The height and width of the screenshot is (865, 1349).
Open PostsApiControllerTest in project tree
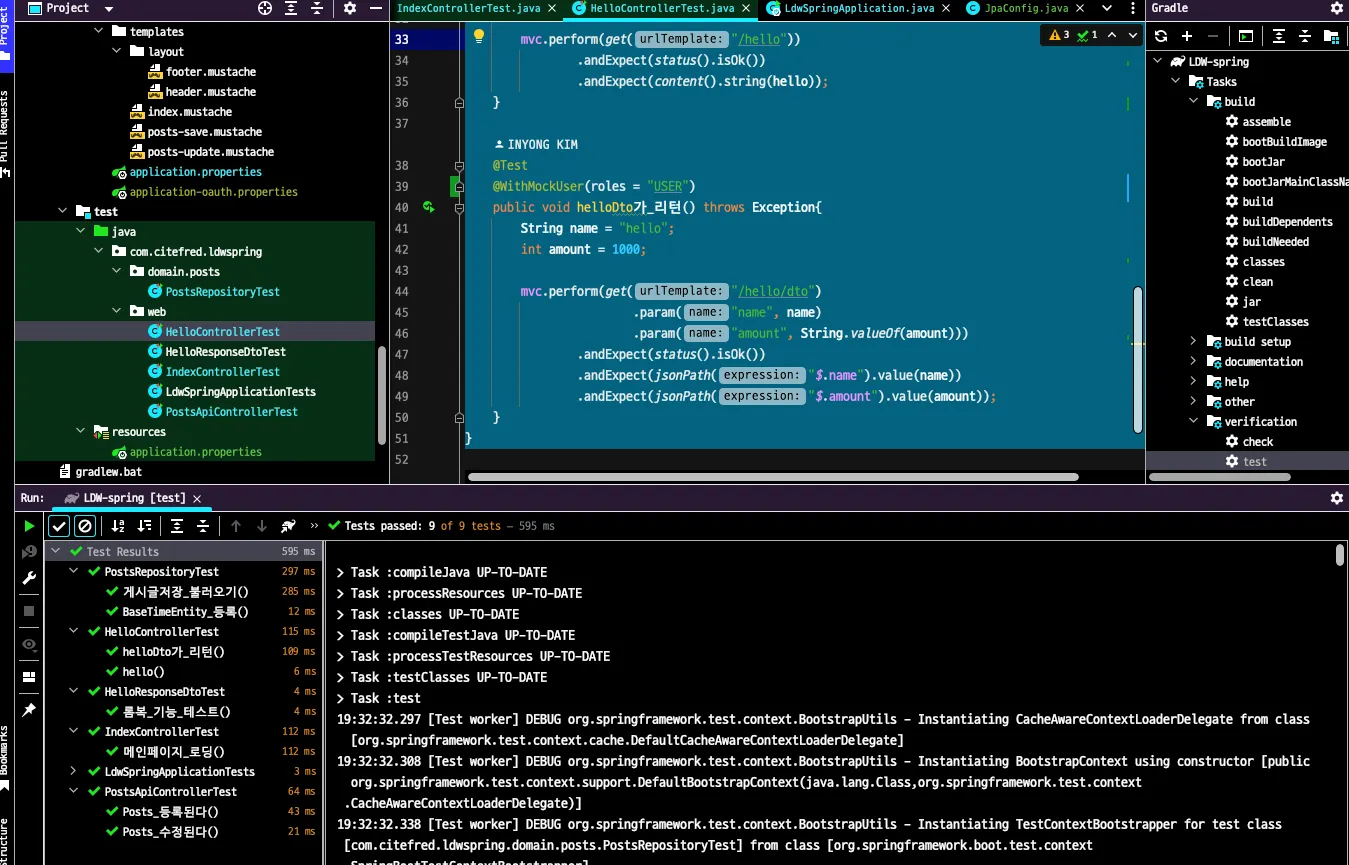tap(231, 411)
